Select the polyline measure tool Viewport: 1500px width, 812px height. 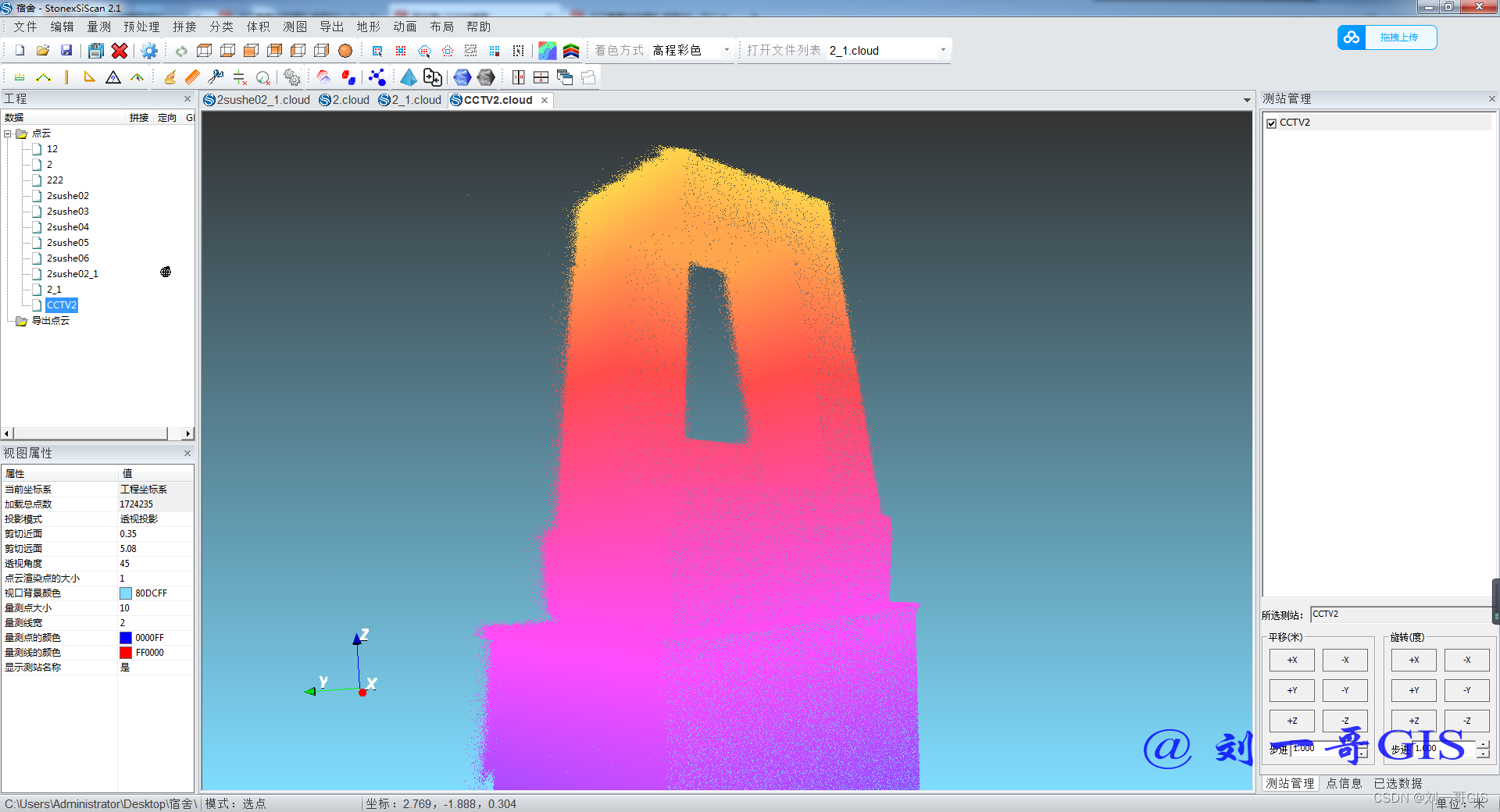[43, 77]
